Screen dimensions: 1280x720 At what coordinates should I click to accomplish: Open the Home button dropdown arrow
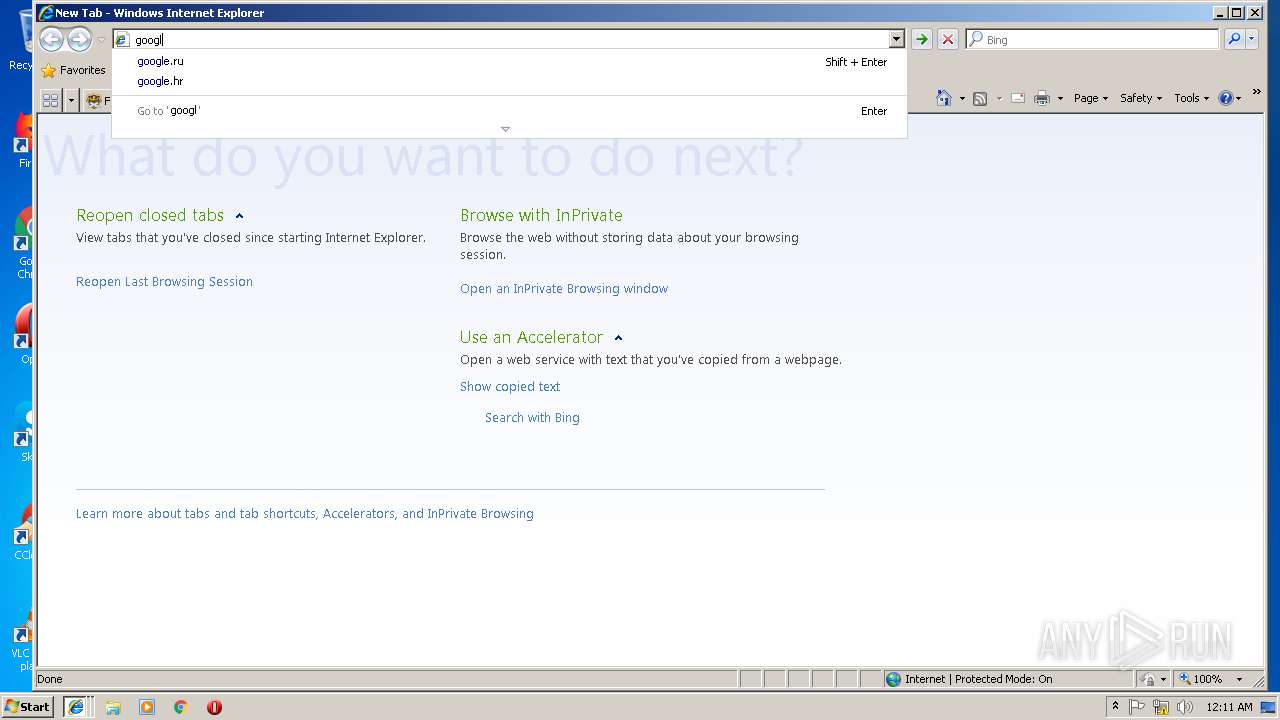click(x=961, y=99)
